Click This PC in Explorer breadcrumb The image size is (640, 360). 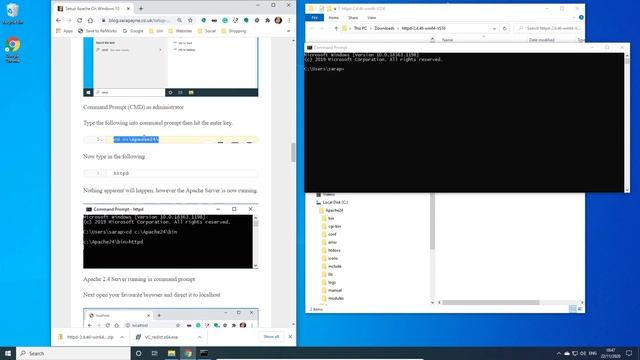tap(360, 28)
